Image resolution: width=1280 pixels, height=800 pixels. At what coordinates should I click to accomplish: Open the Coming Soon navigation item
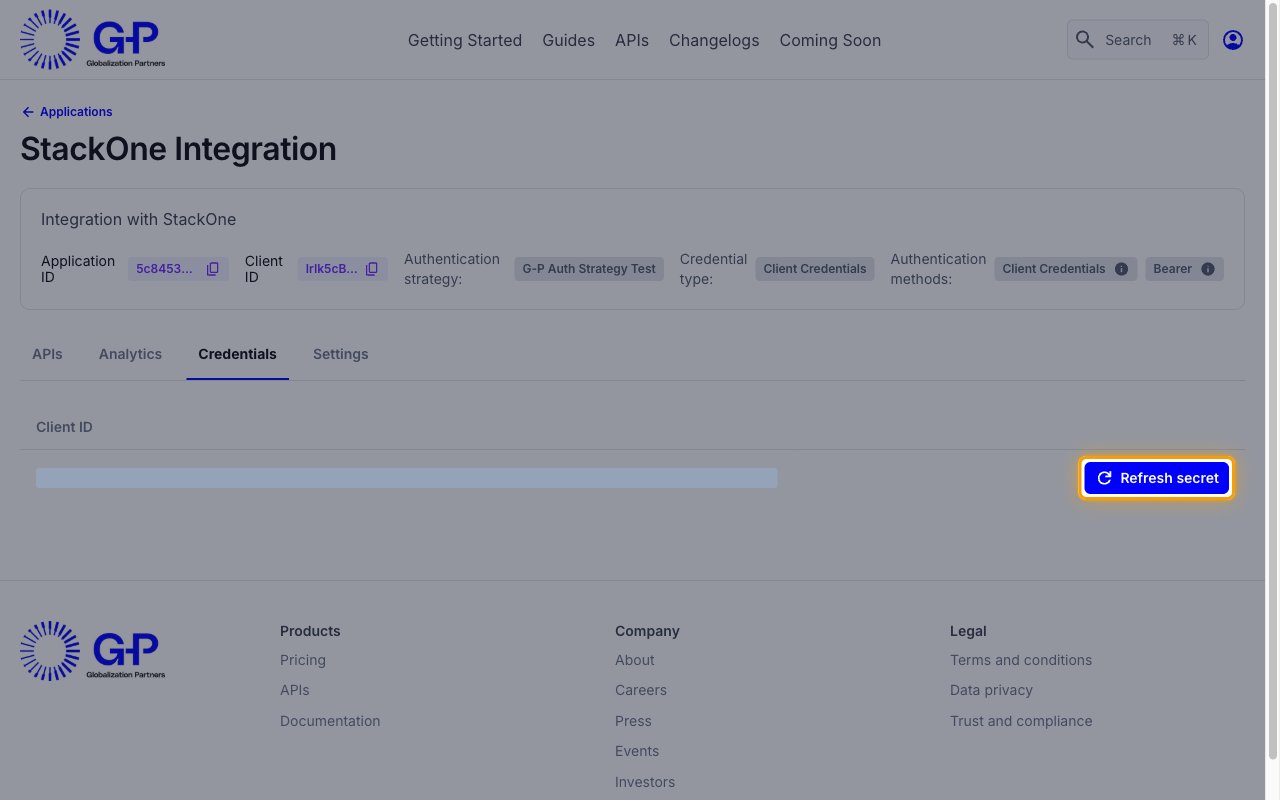(830, 40)
